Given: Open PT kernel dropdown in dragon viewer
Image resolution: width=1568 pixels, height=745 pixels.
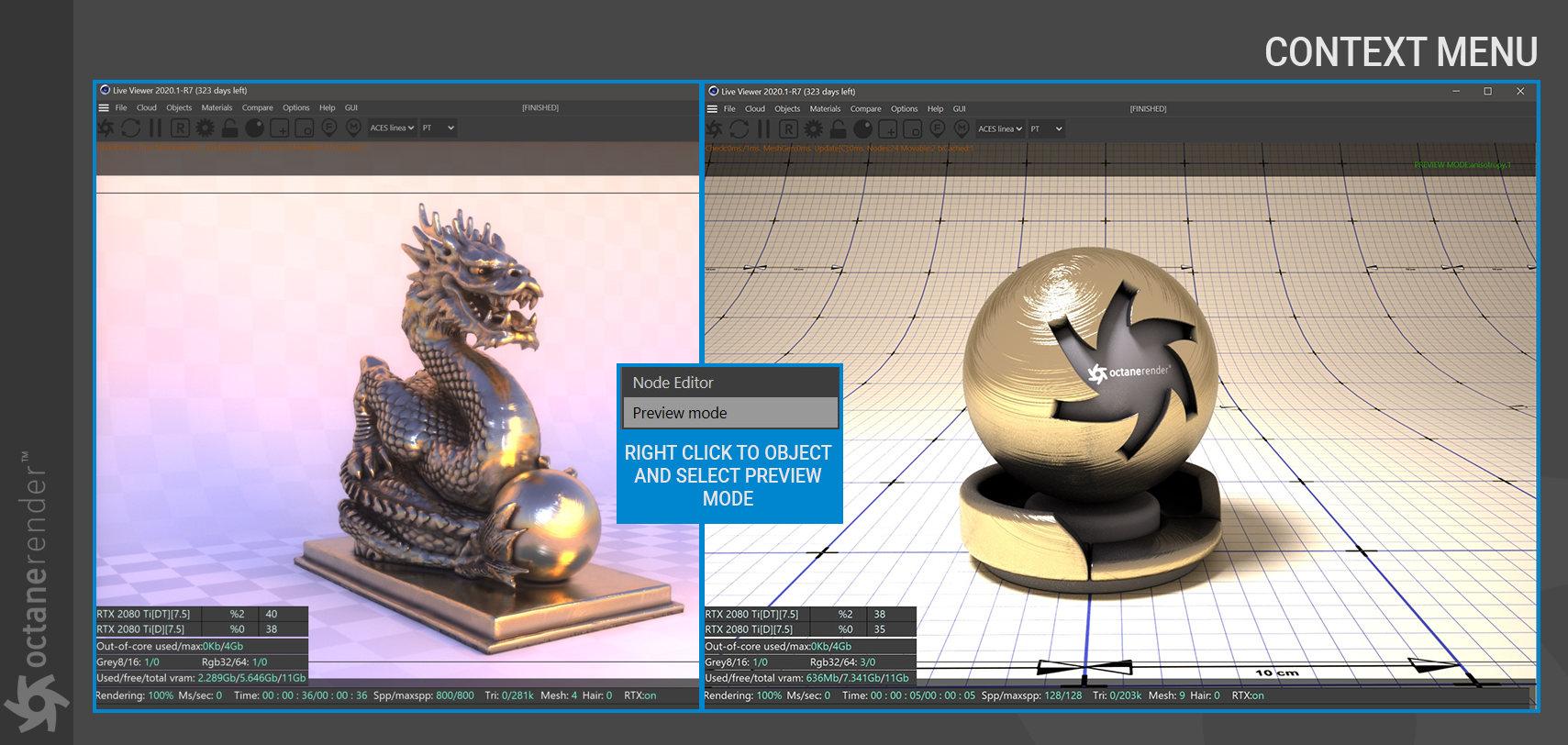Looking at the screenshot, I should (438, 128).
